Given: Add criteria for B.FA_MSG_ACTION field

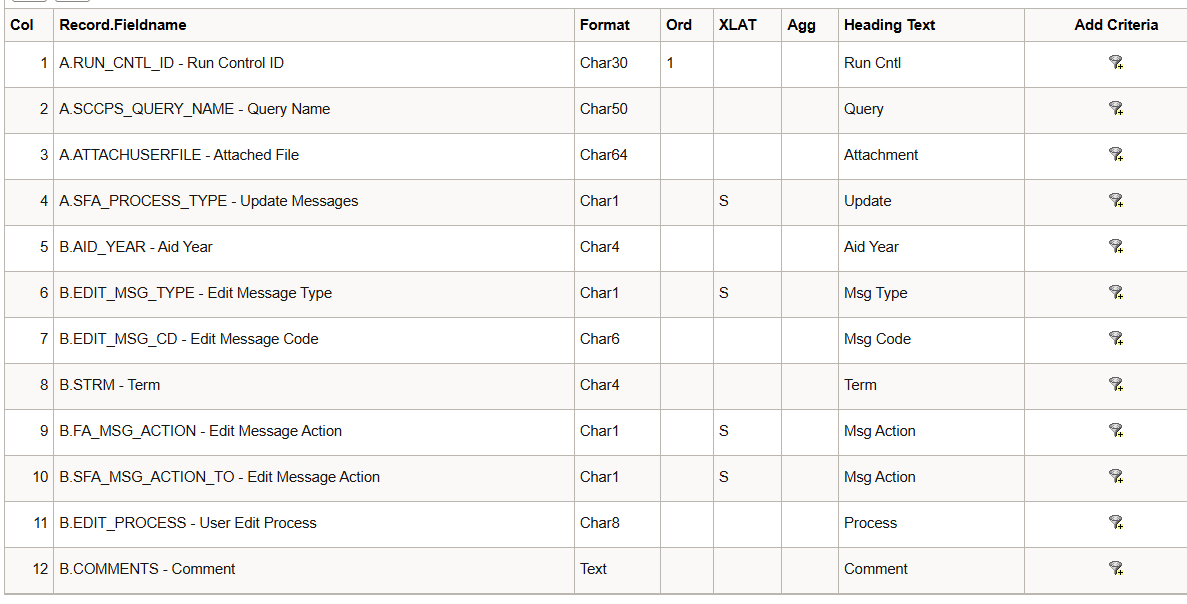Looking at the screenshot, I should point(1115,431).
